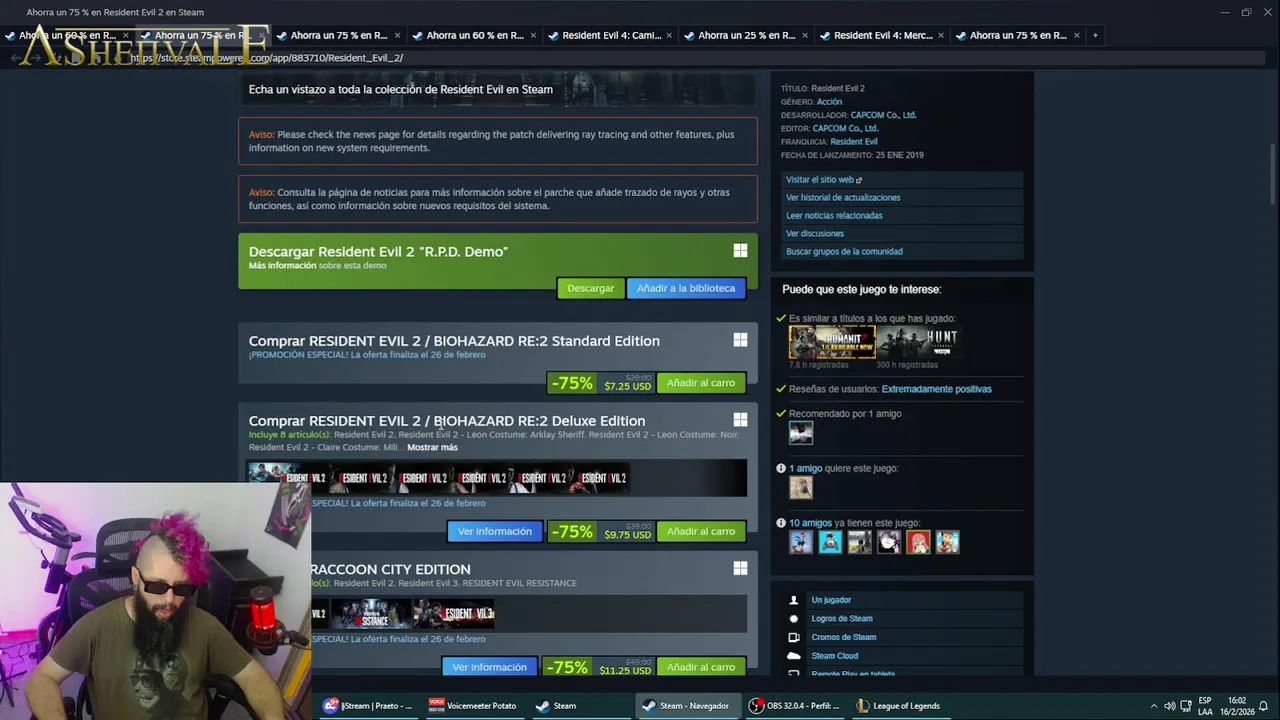Image resolution: width=1280 pixels, height=720 pixels.
Task: Click ESP LAA keyboard language indicator
Action: tap(1205, 706)
